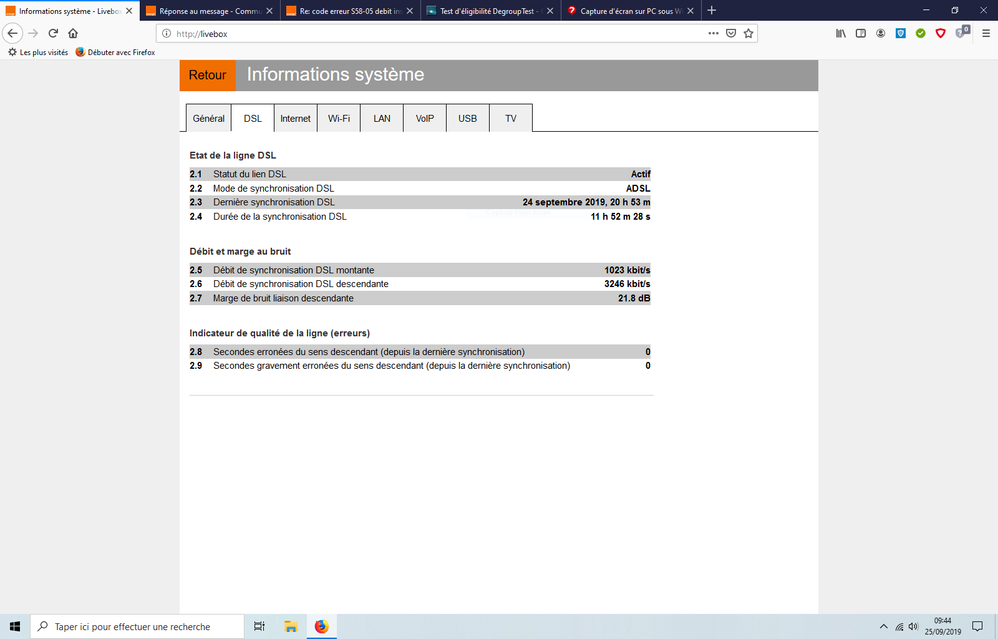Close the Réponse au message tab
Screen dimensions: 998x639
click(269, 11)
